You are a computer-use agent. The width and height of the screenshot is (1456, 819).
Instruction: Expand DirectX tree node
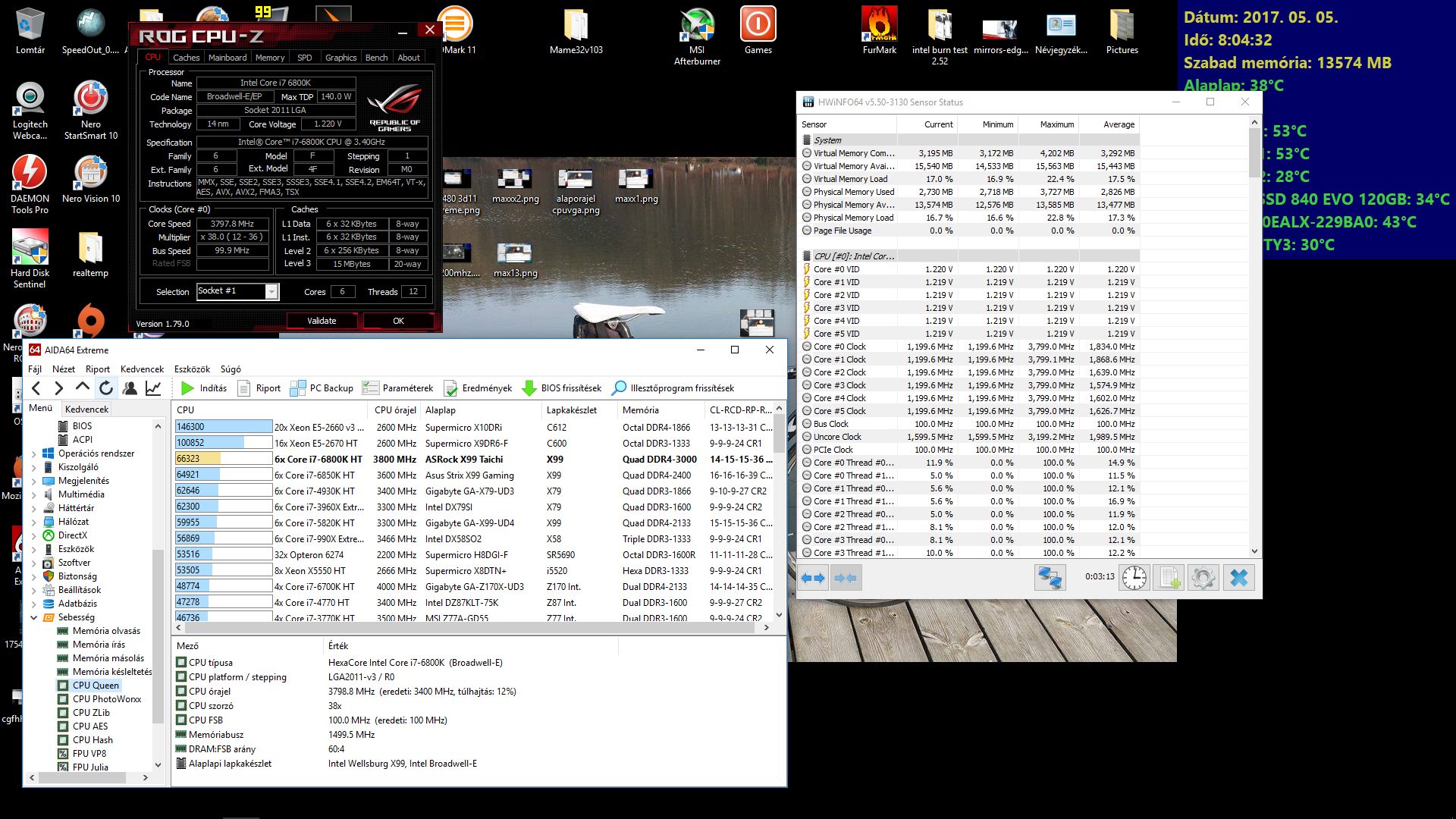(33, 535)
